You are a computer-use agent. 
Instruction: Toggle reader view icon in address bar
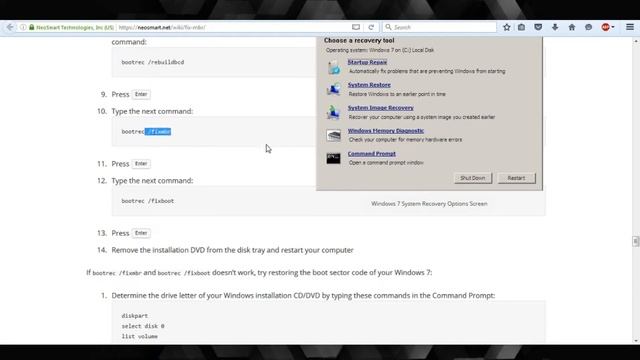click(356, 27)
